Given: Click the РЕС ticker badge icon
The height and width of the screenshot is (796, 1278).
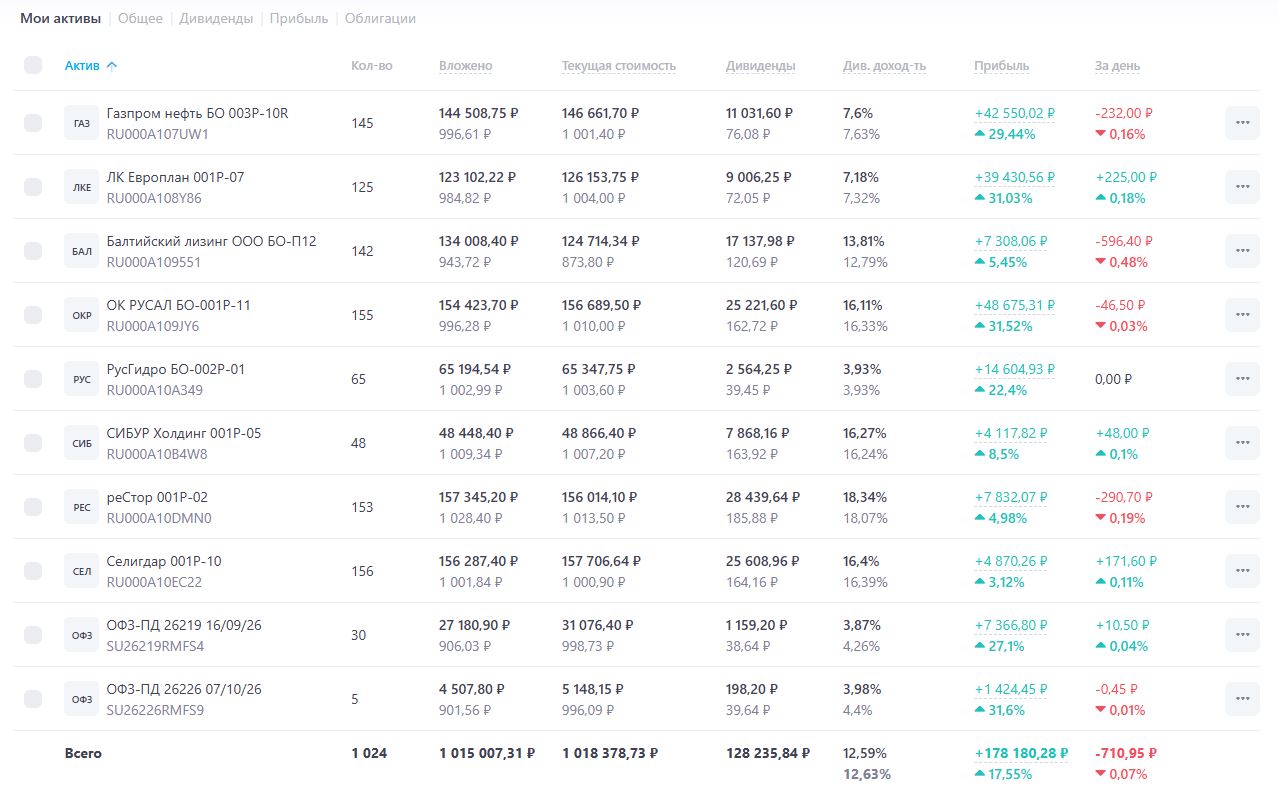Looking at the screenshot, I should 82,507.
